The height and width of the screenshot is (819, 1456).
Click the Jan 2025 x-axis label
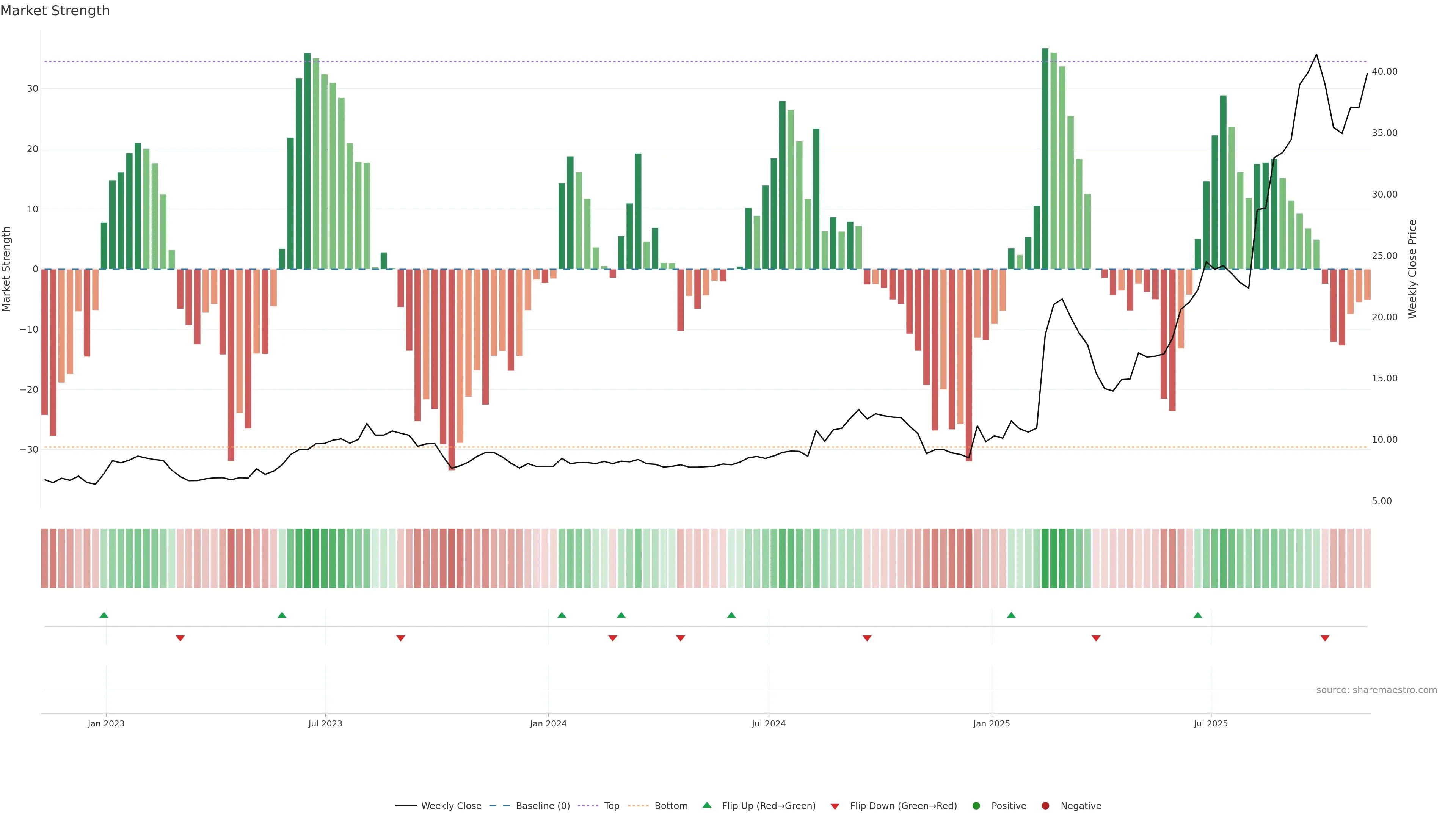(992, 723)
